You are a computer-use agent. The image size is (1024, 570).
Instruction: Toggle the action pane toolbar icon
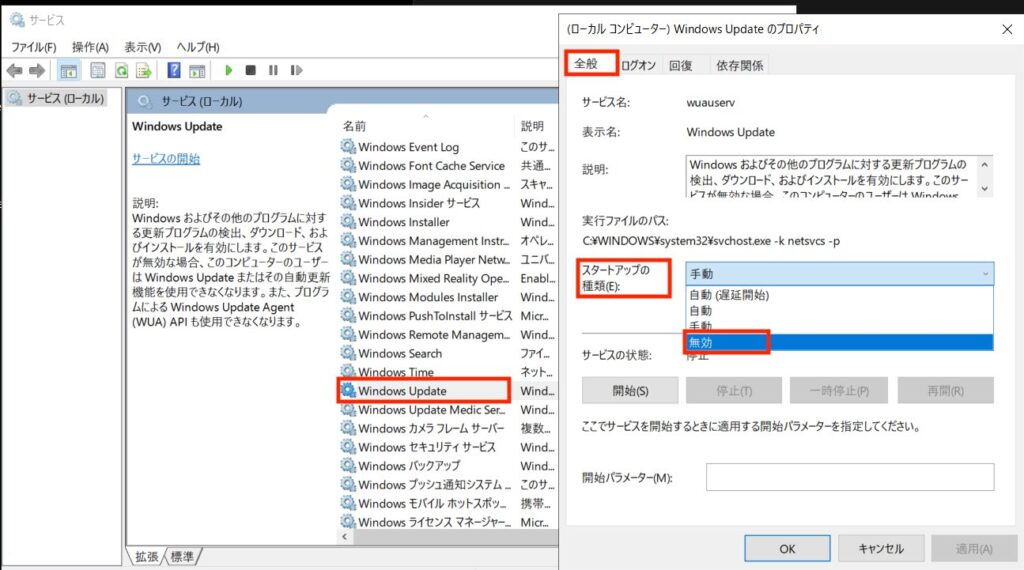pyautogui.click(x=197, y=71)
